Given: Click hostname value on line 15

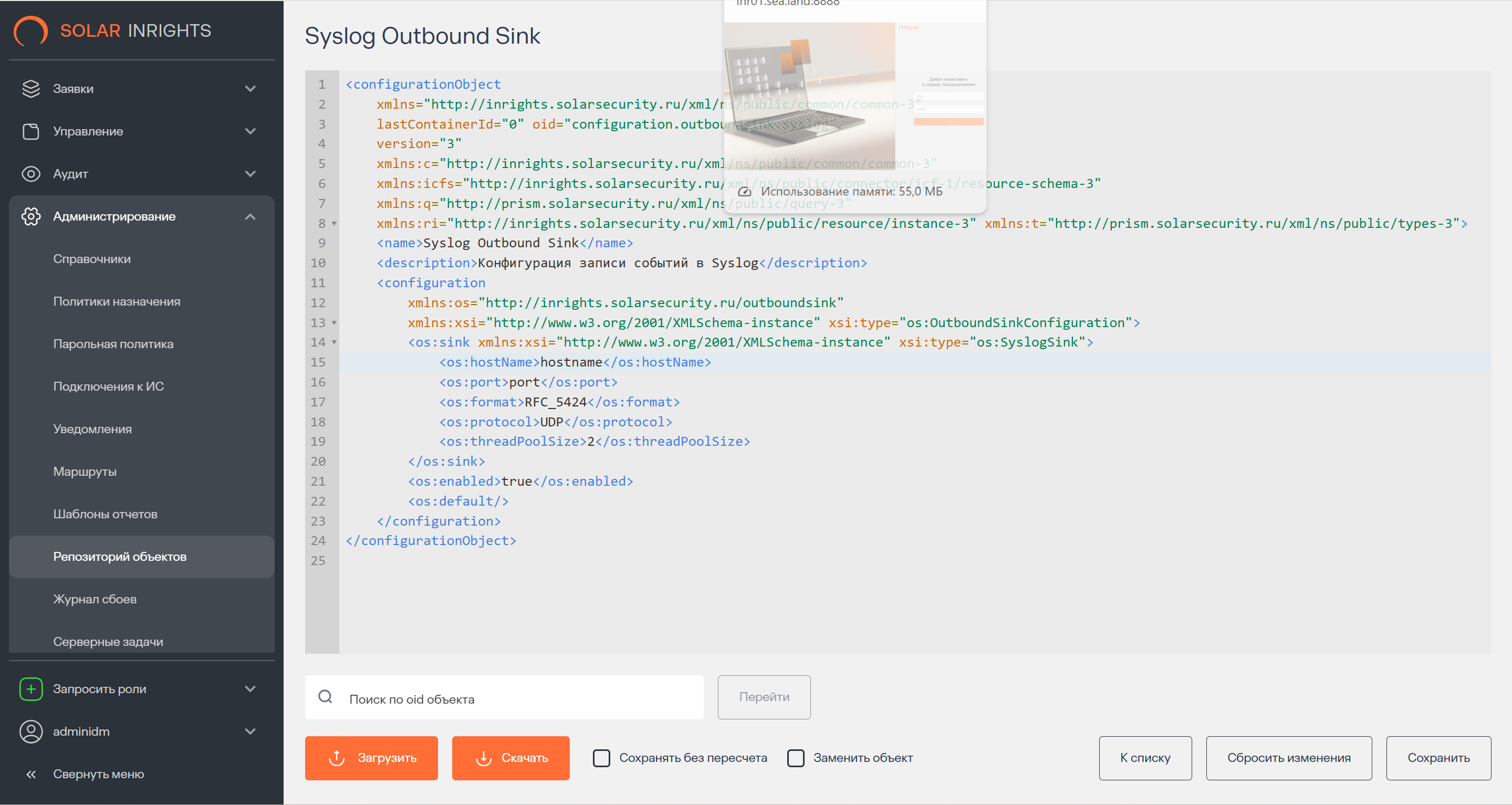Looking at the screenshot, I should click(x=571, y=362).
